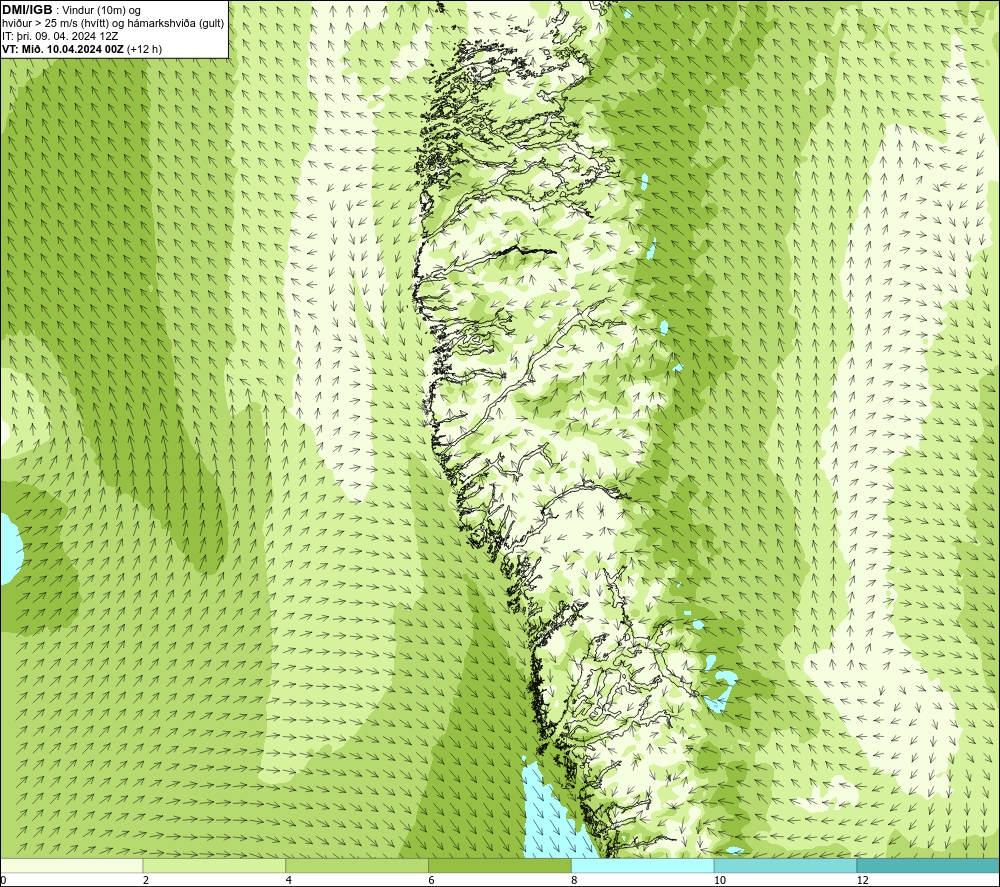The width and height of the screenshot is (1000, 887).
Task: Click the scale label '8'
Action: coord(575,881)
